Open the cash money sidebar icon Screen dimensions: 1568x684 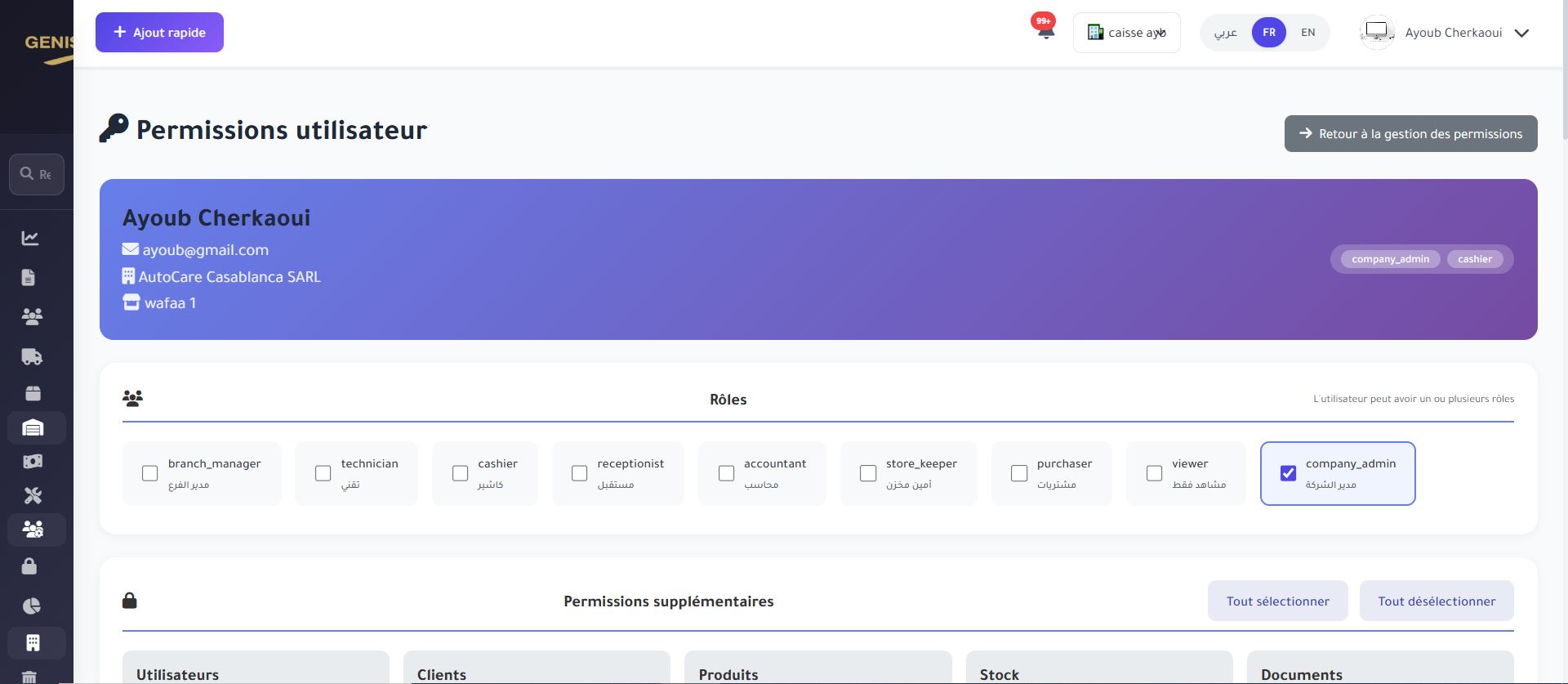pyautogui.click(x=33, y=462)
